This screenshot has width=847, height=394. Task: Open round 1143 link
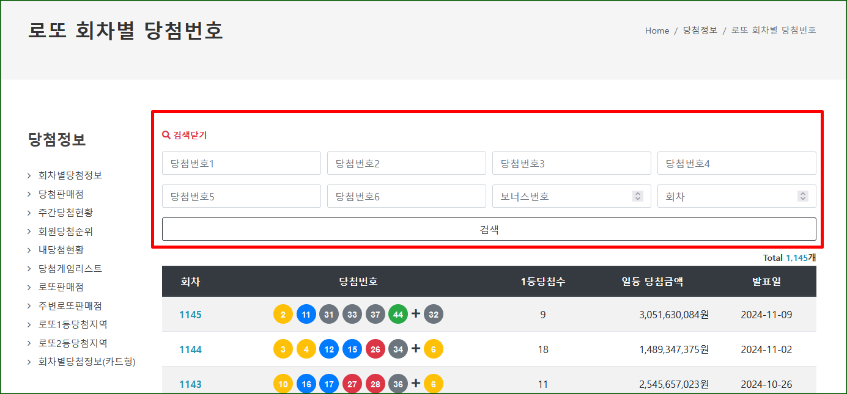pyautogui.click(x=191, y=384)
